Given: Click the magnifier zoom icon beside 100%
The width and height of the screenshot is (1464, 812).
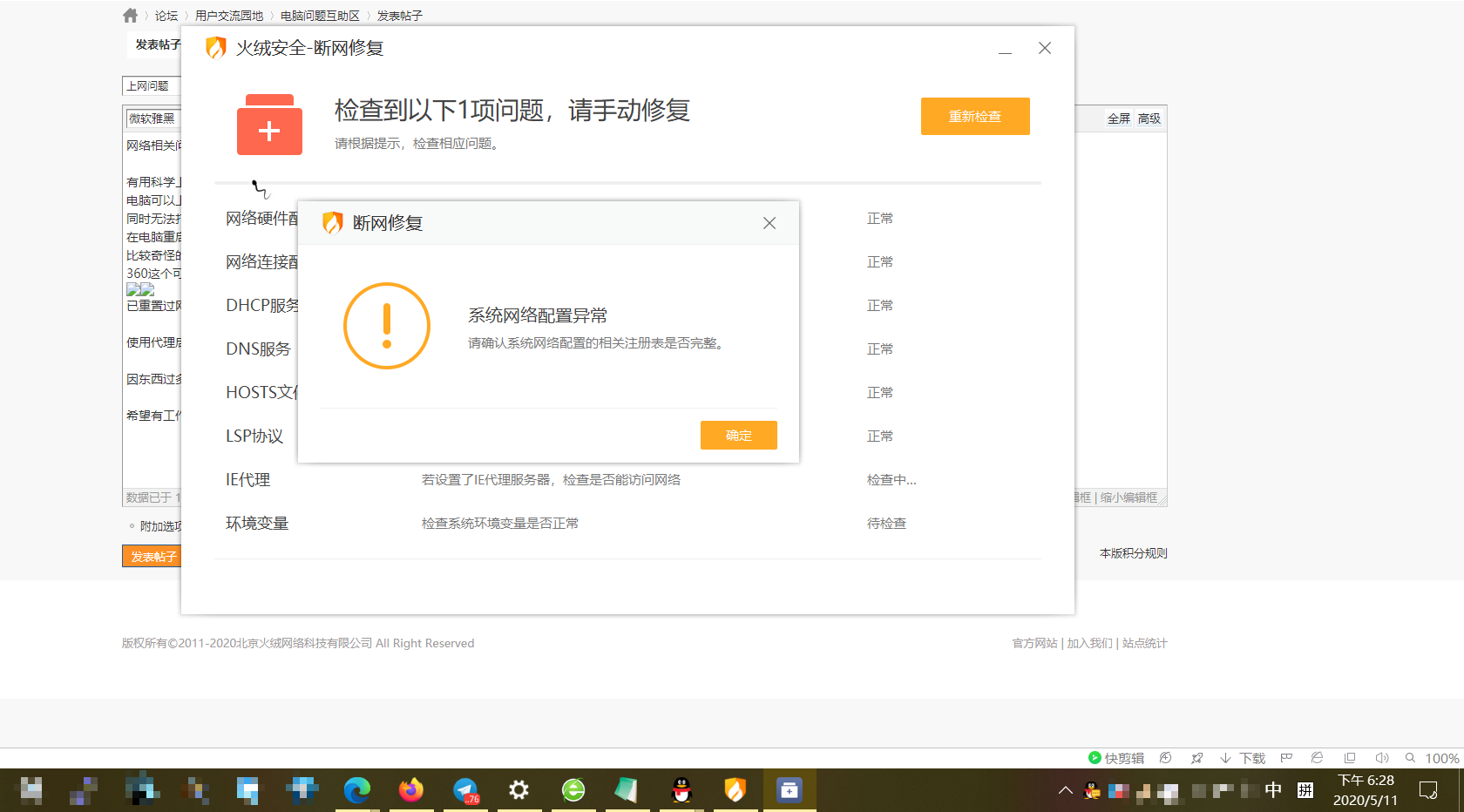Looking at the screenshot, I should 1410,758.
